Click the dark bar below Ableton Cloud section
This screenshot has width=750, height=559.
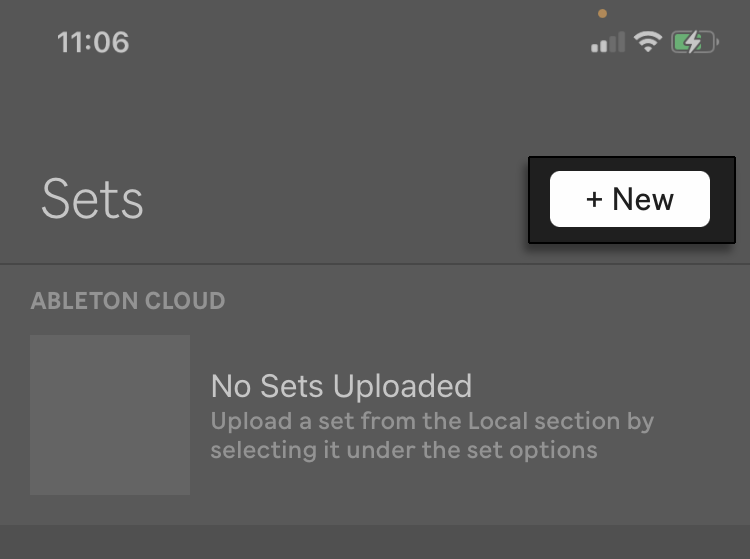[375, 542]
